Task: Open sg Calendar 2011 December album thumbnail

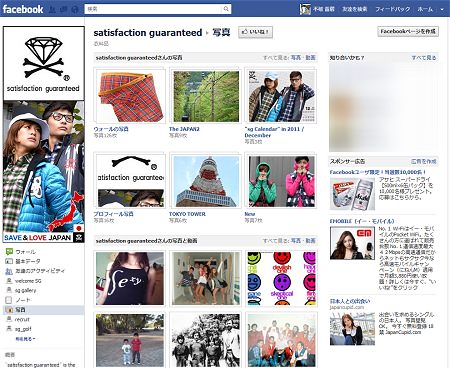Action: pyautogui.click(x=281, y=96)
